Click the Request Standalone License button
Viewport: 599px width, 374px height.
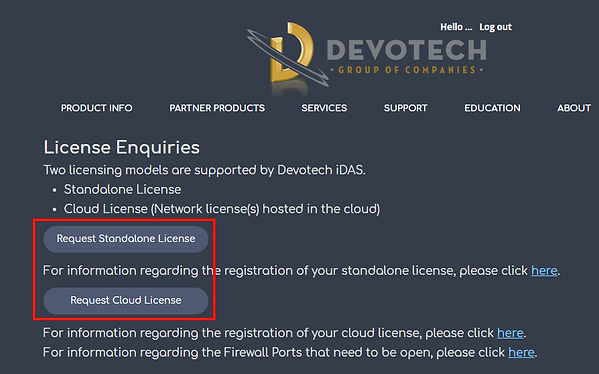click(126, 239)
